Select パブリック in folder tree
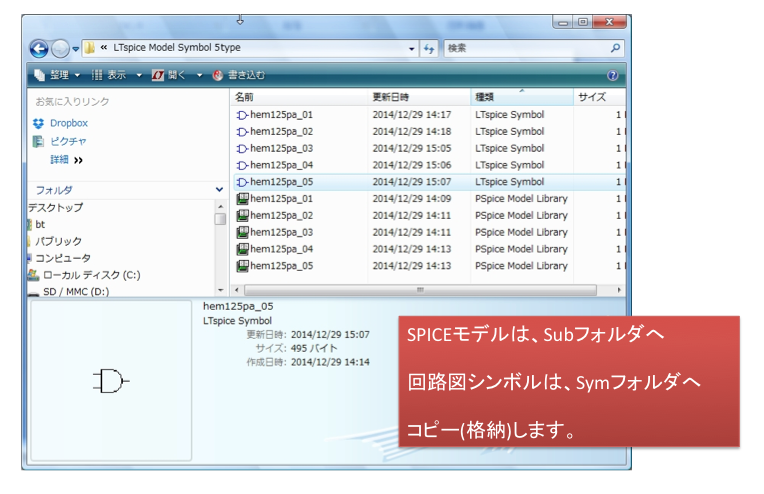The height and width of the screenshot is (494, 764). coord(58,241)
